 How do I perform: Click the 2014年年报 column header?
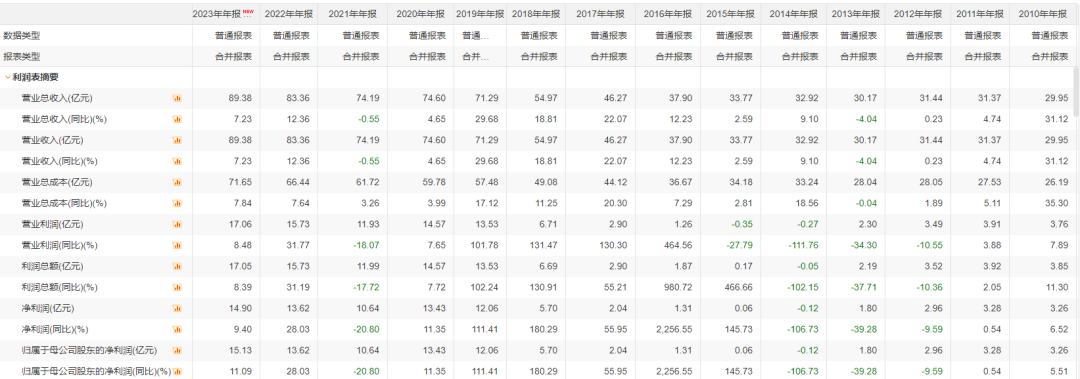[793, 14]
